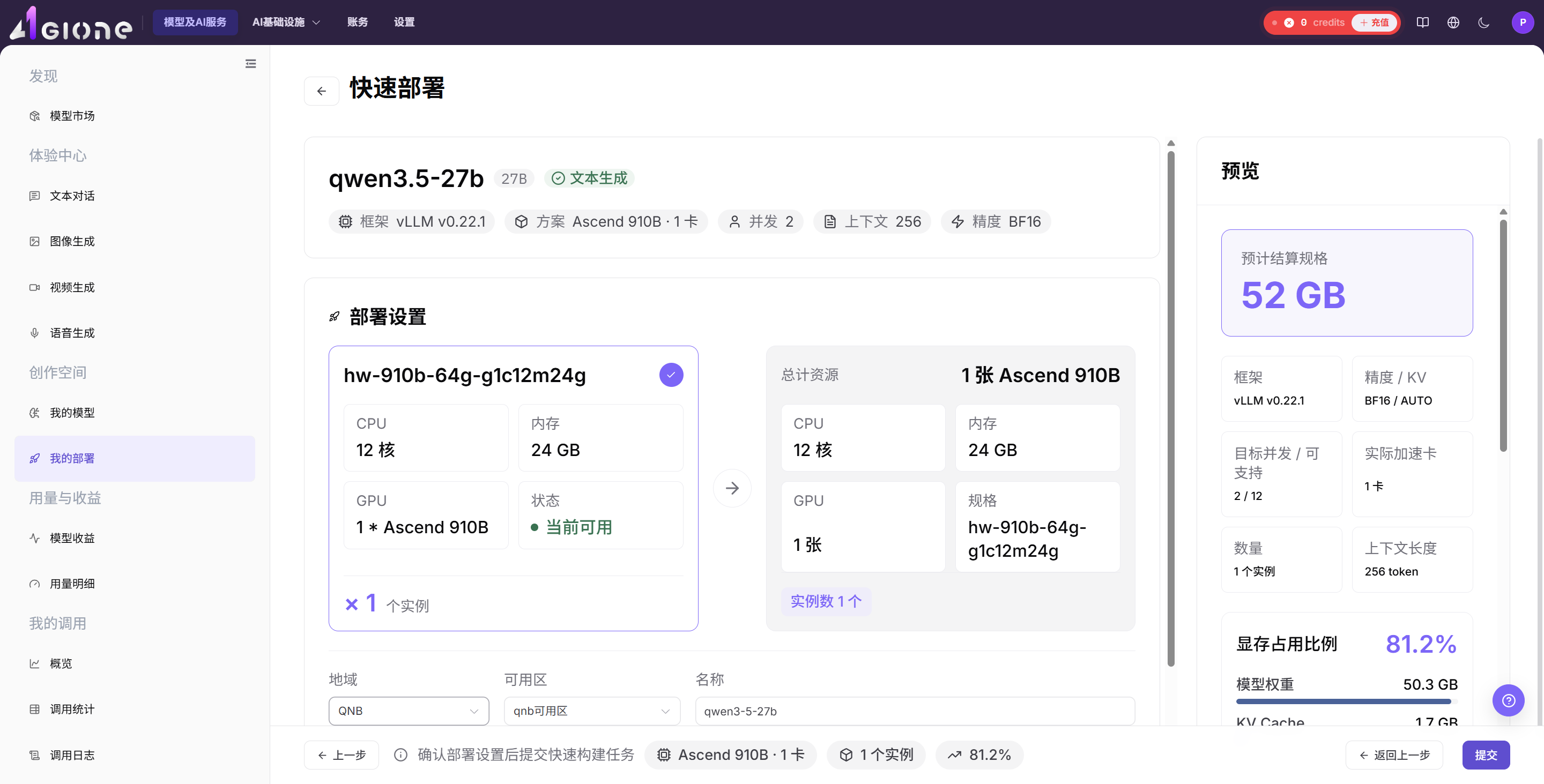Switch to 模型及AI服务 tab

tap(195, 22)
